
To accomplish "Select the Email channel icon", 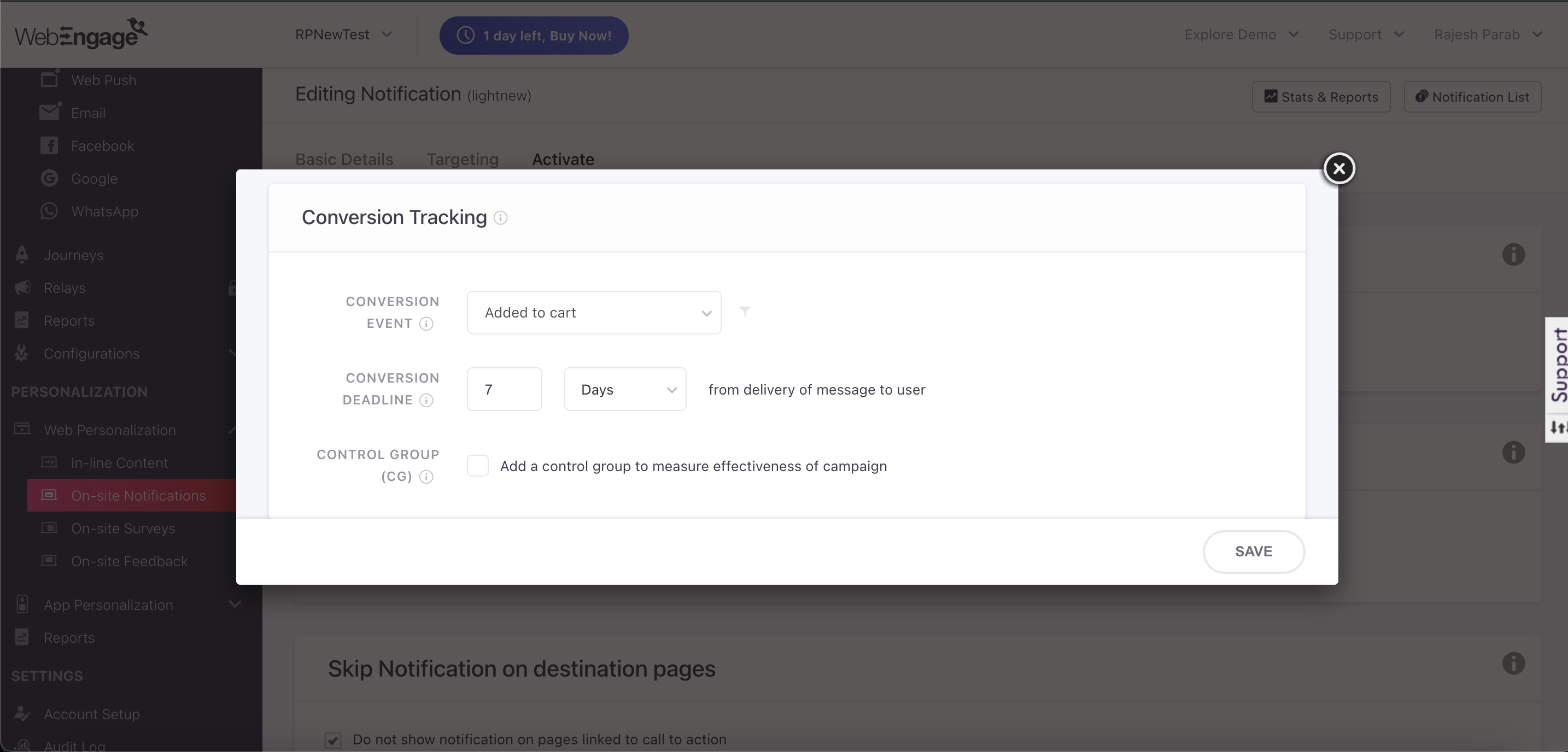I will click(49, 111).
